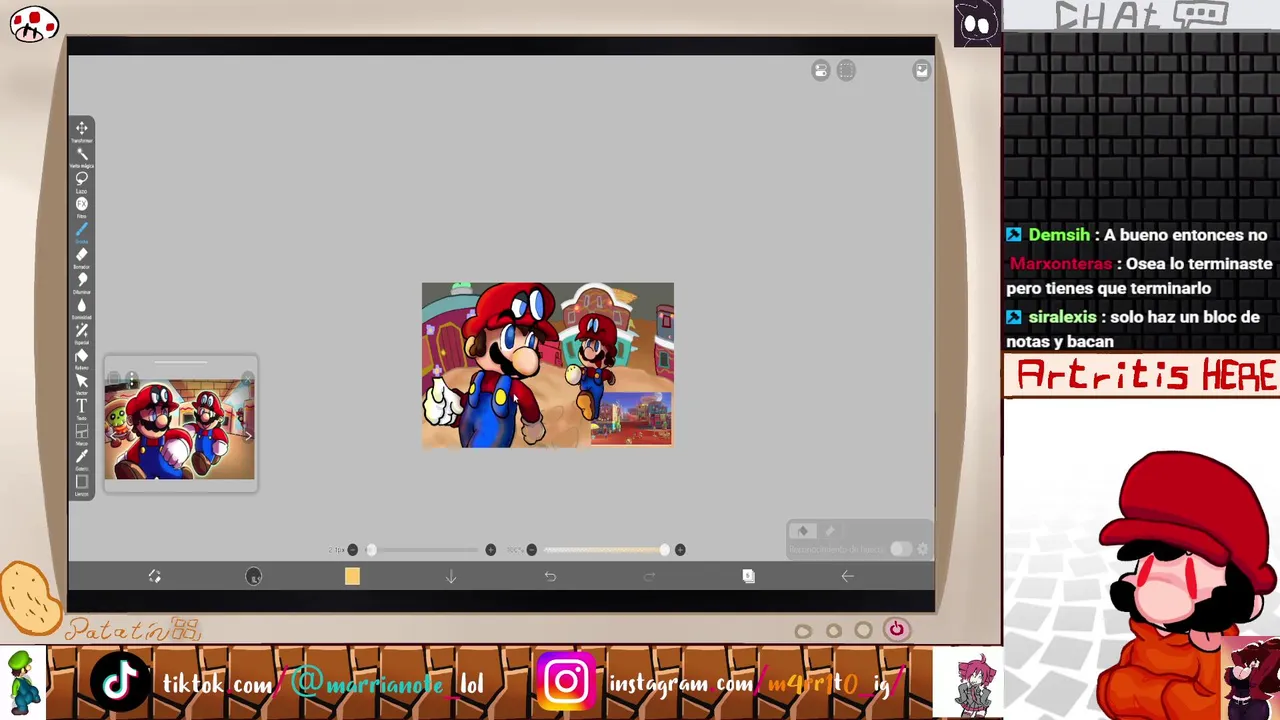
Task: Open reference window three-dot menu
Action: pyautogui.click(x=131, y=378)
